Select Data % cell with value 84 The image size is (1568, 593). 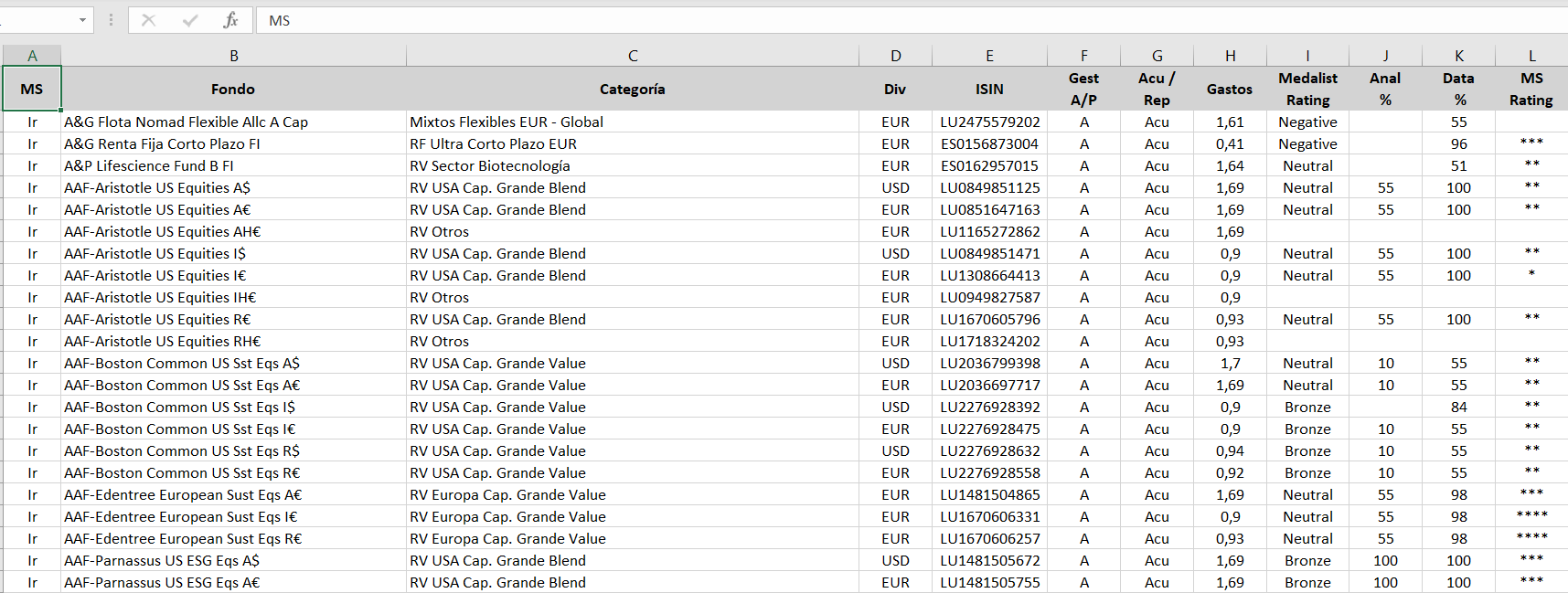click(1459, 407)
